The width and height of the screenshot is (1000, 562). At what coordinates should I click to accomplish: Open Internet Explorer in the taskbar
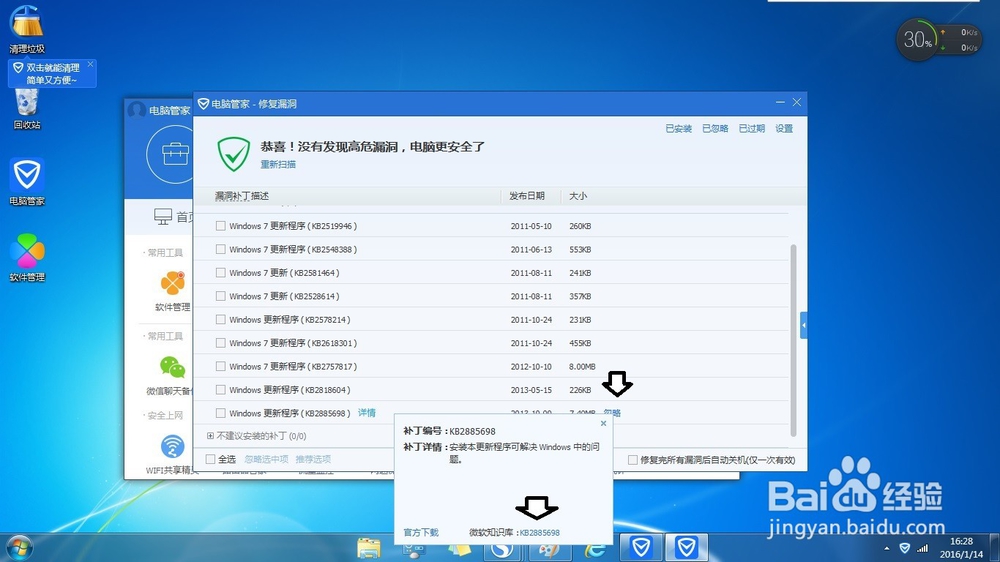coord(595,549)
